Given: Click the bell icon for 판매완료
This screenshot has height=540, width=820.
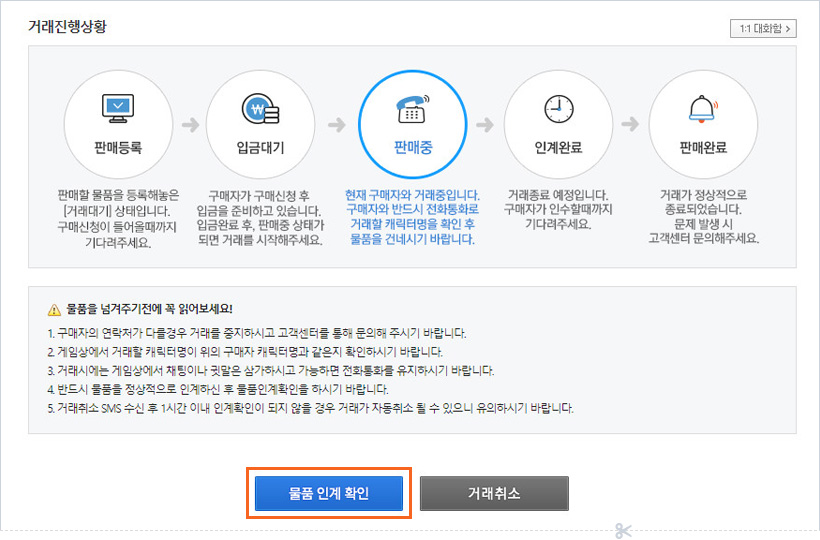Looking at the screenshot, I should tap(703, 108).
